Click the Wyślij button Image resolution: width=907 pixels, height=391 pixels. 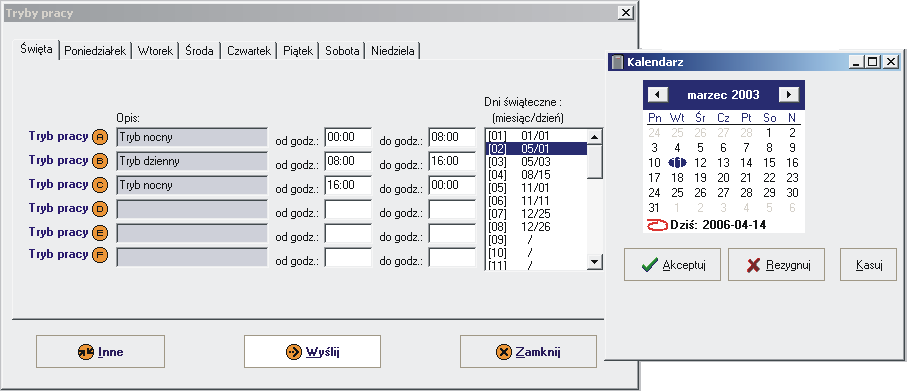(x=312, y=352)
